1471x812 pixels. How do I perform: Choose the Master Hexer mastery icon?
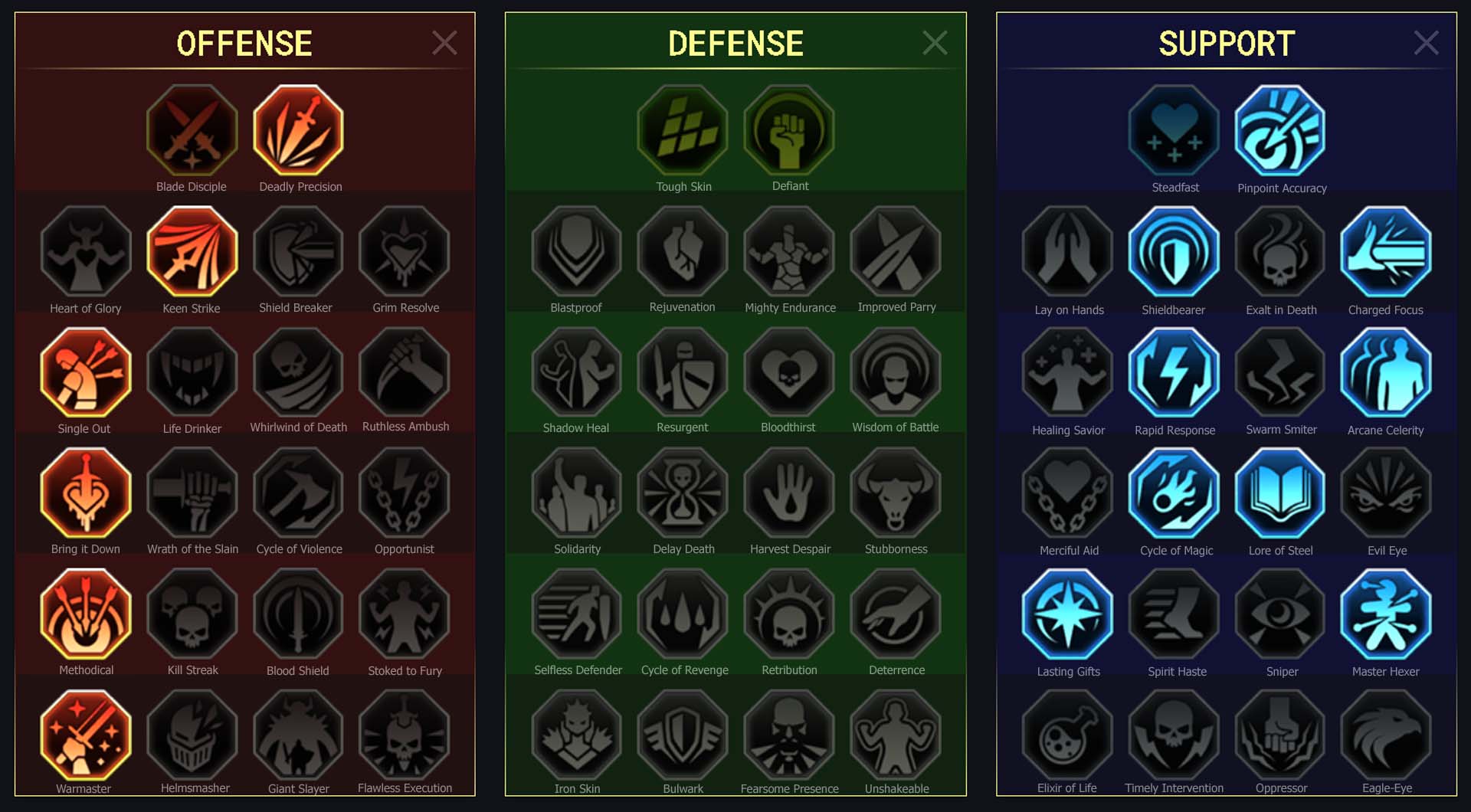(1386, 614)
